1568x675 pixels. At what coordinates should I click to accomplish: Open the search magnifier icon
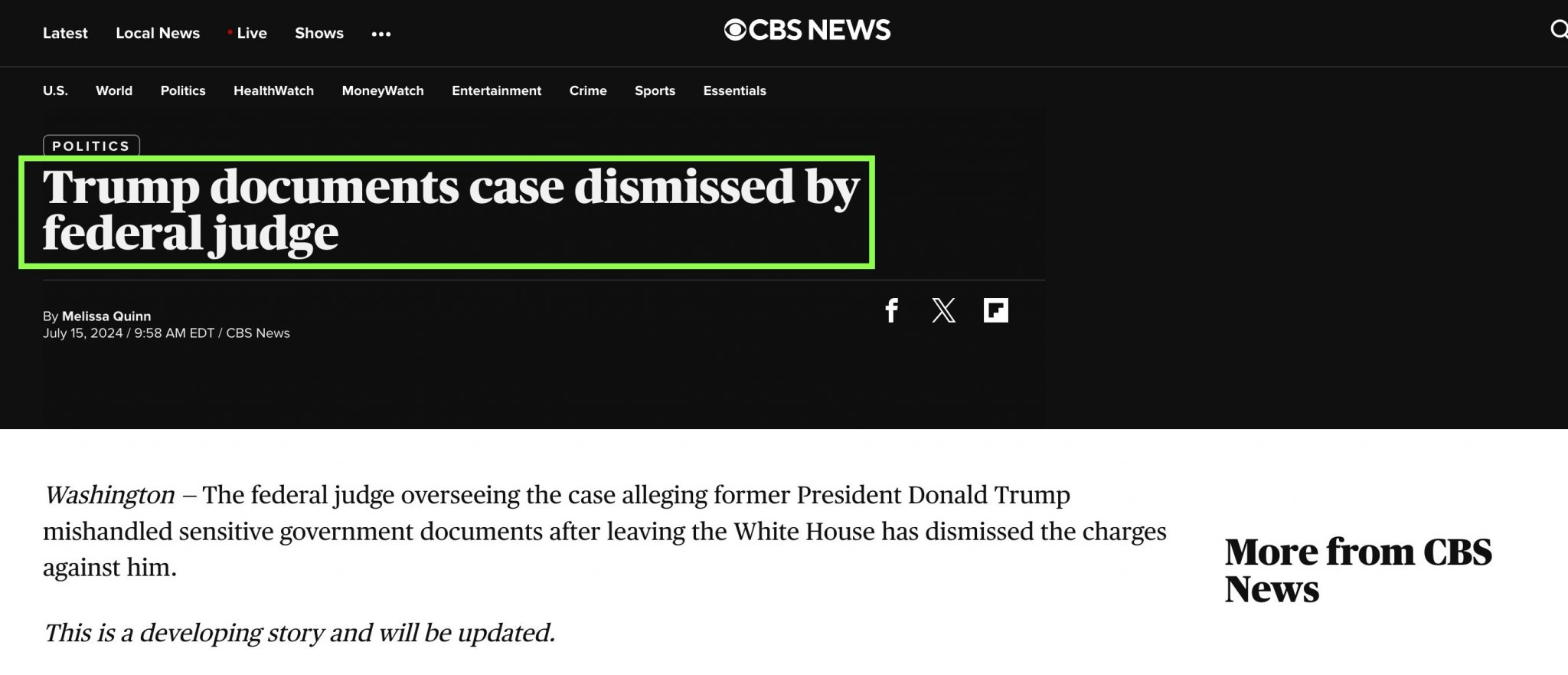[1559, 30]
